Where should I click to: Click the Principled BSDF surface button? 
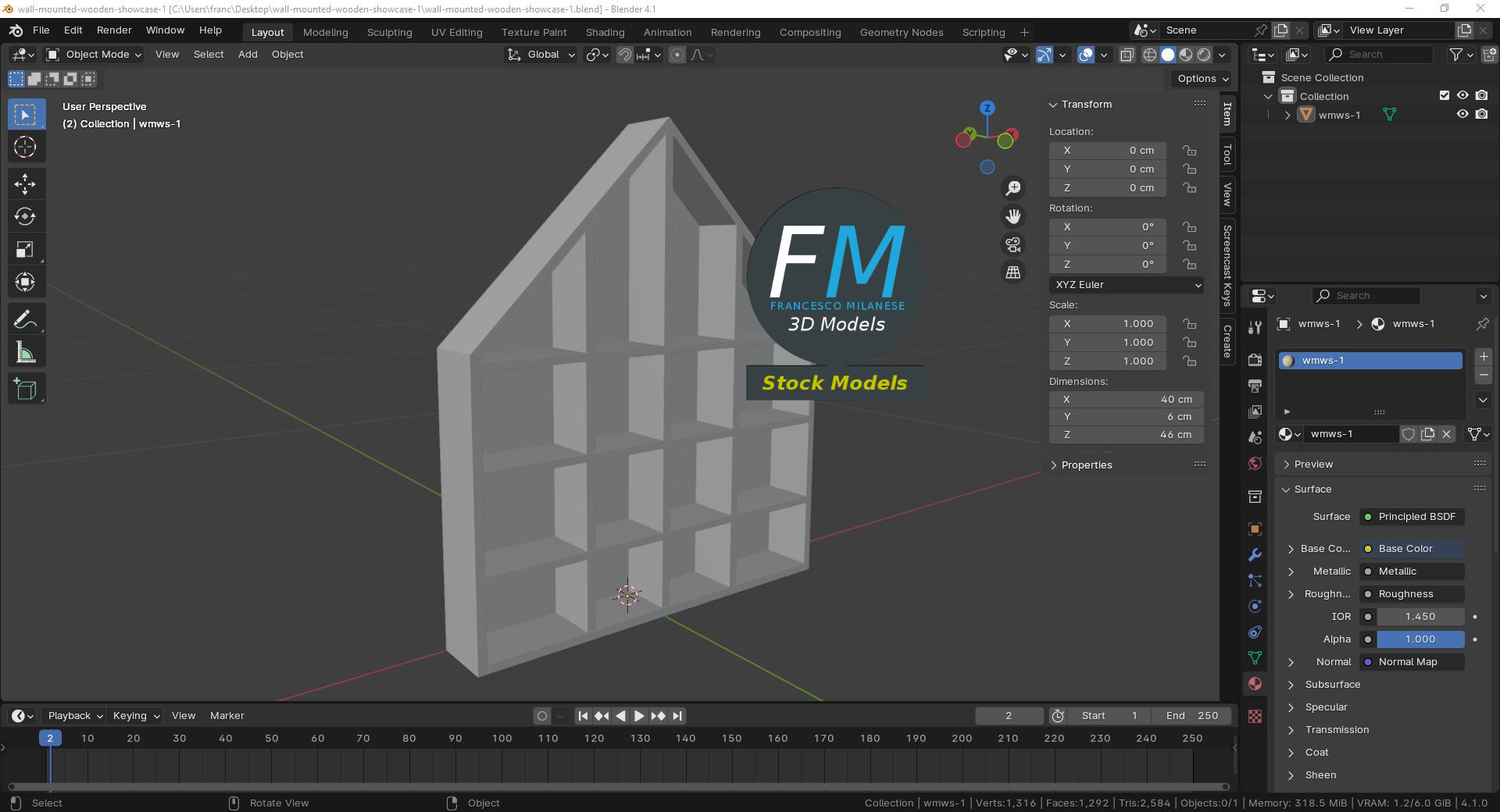click(1412, 517)
